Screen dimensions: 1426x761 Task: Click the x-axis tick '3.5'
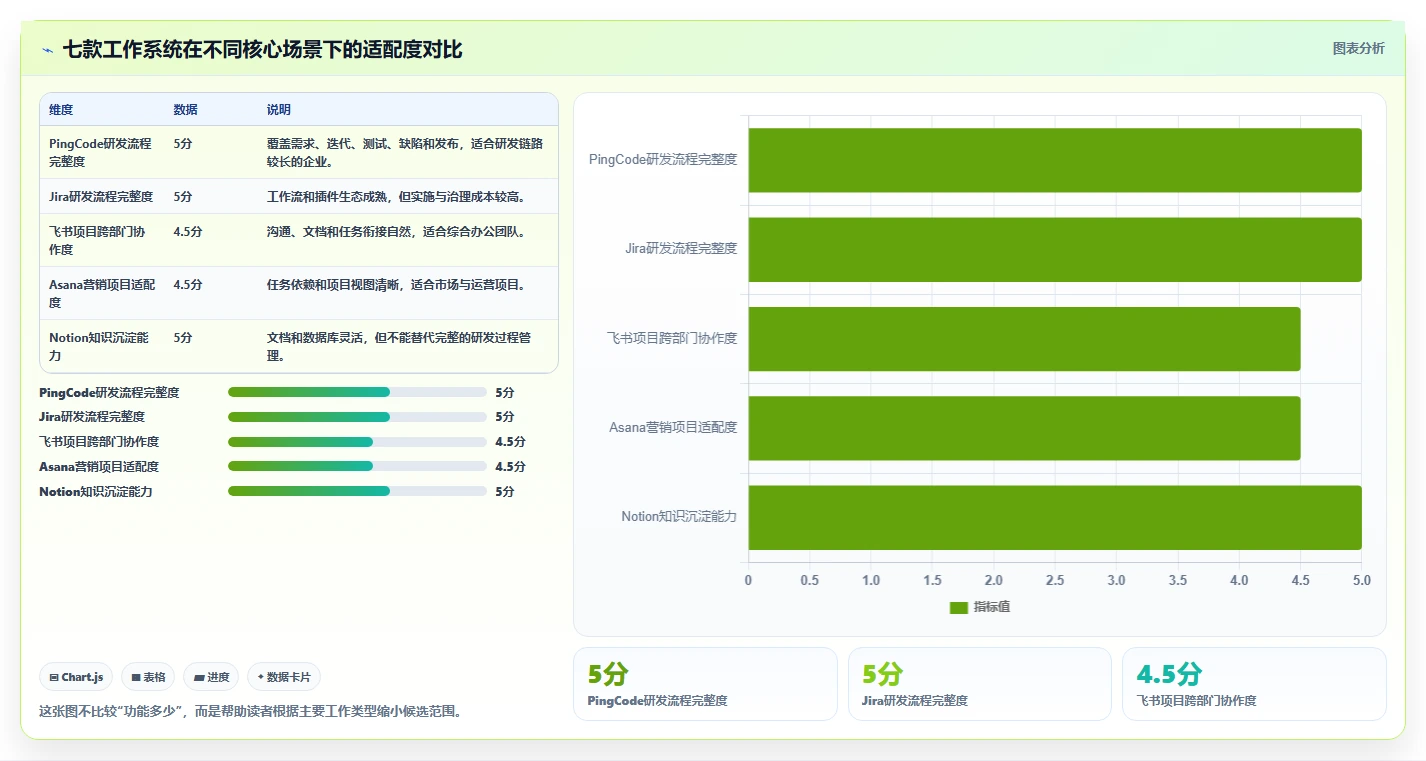tap(1178, 580)
